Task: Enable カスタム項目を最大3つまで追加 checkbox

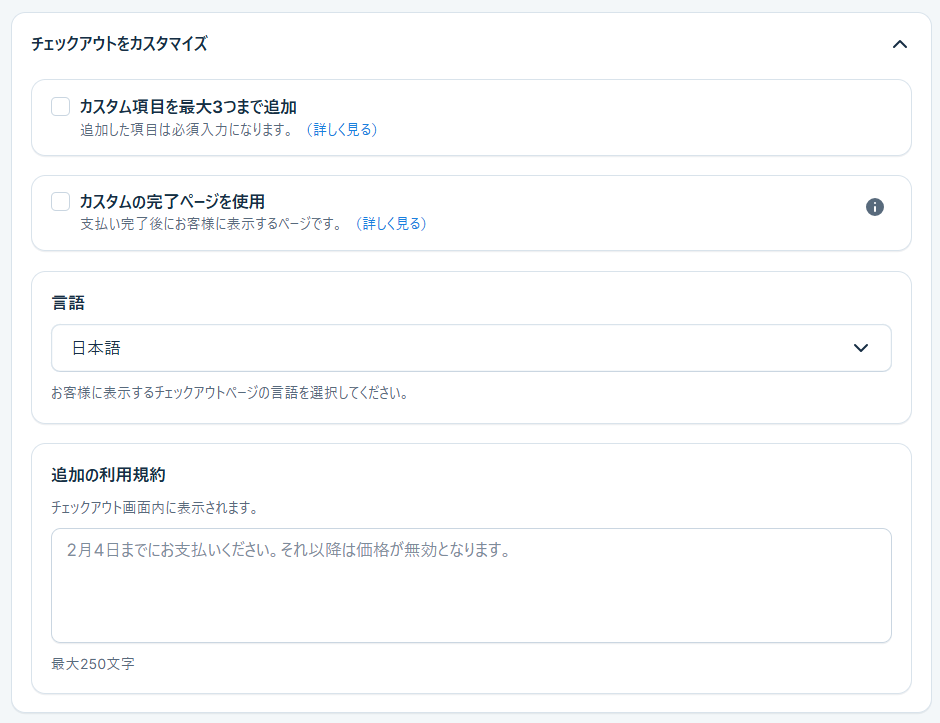Action: [61, 107]
